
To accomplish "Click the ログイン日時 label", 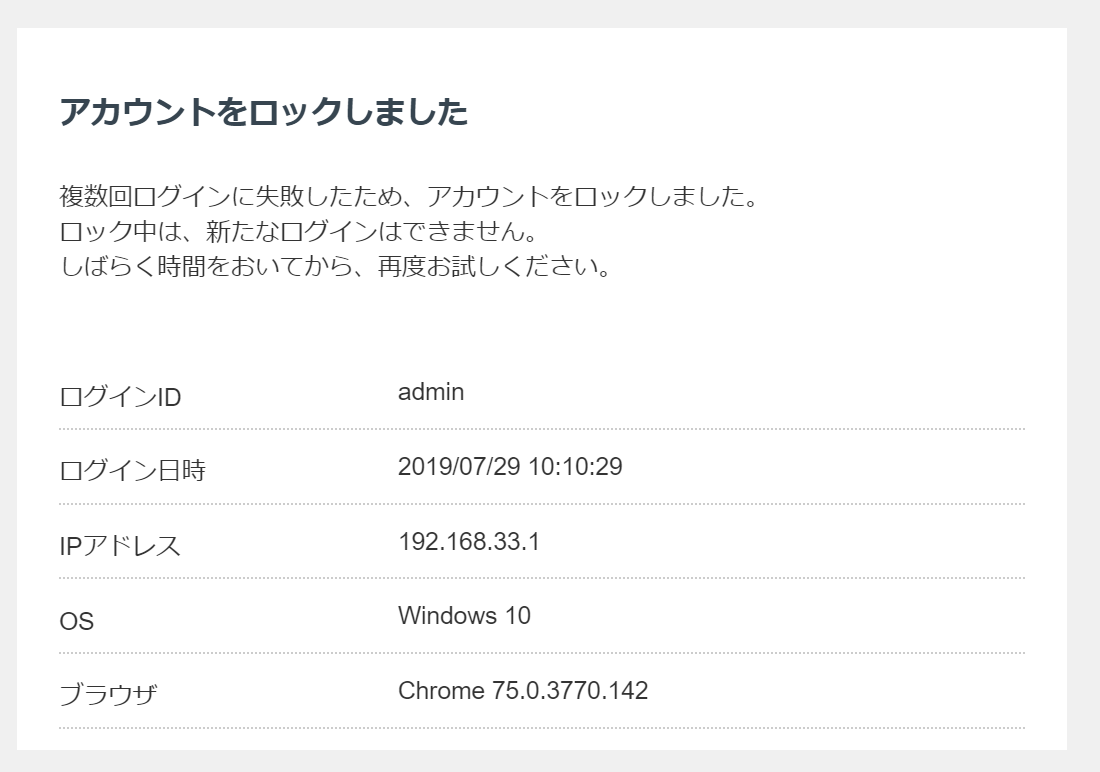I will pyautogui.click(x=133, y=470).
